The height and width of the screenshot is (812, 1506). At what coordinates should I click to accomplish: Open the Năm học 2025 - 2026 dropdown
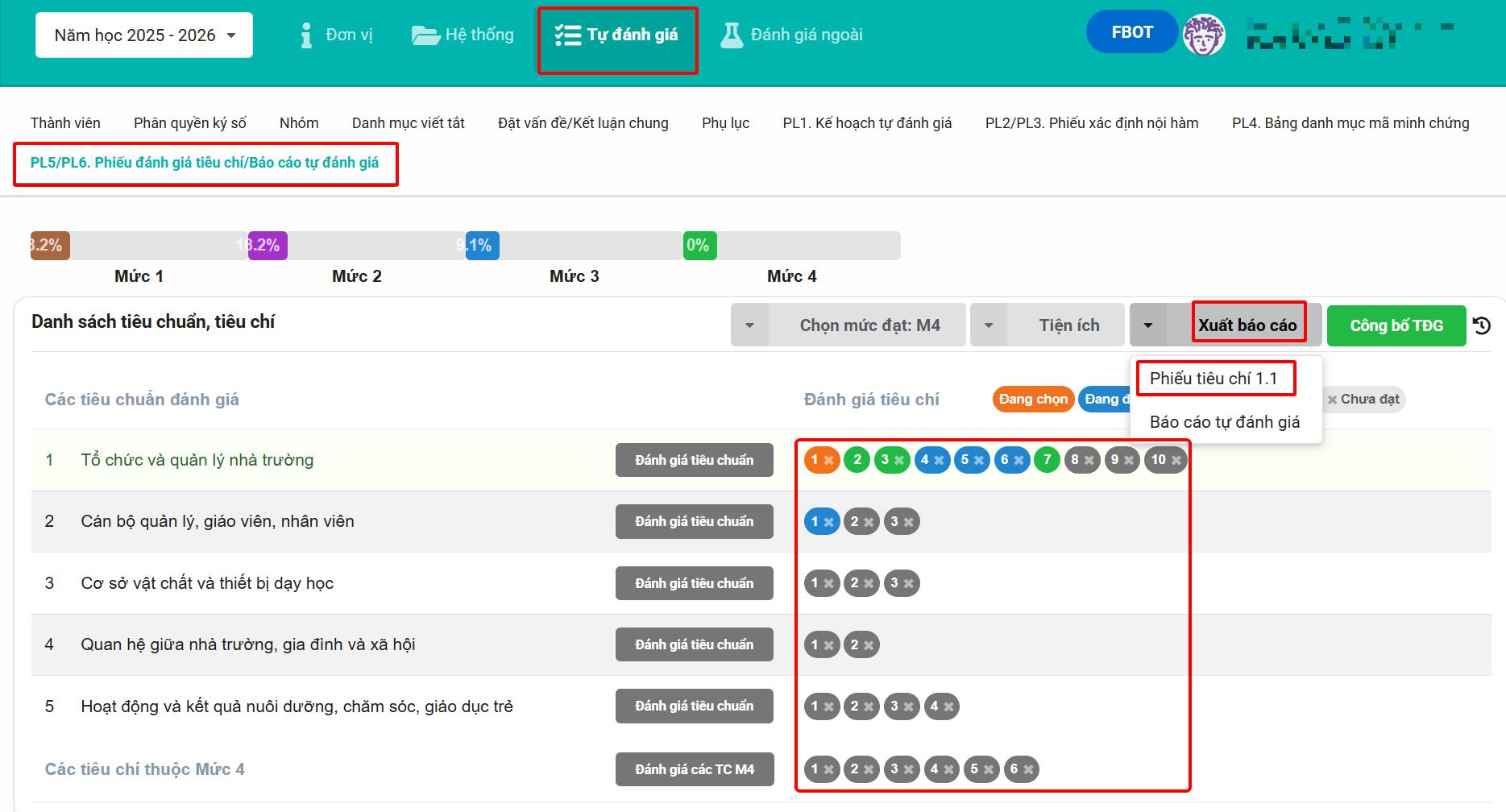(144, 35)
